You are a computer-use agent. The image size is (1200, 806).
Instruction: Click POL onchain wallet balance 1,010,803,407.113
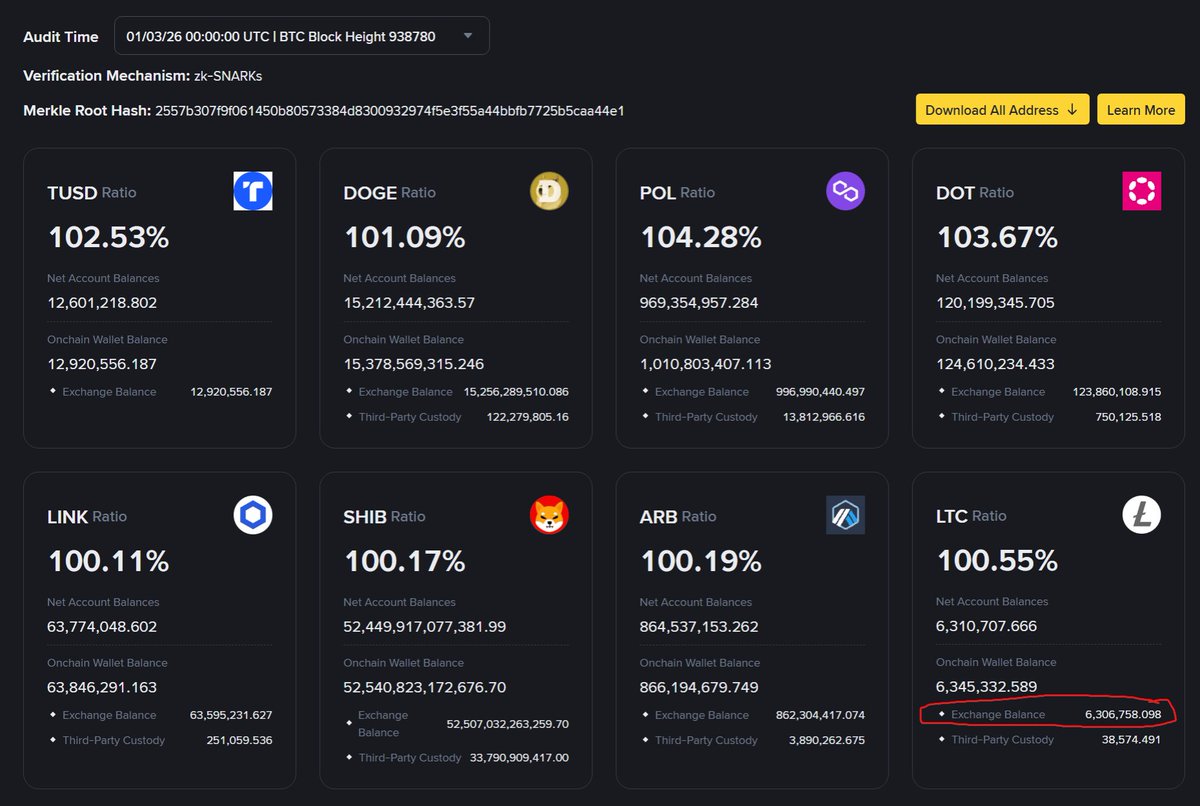705,364
